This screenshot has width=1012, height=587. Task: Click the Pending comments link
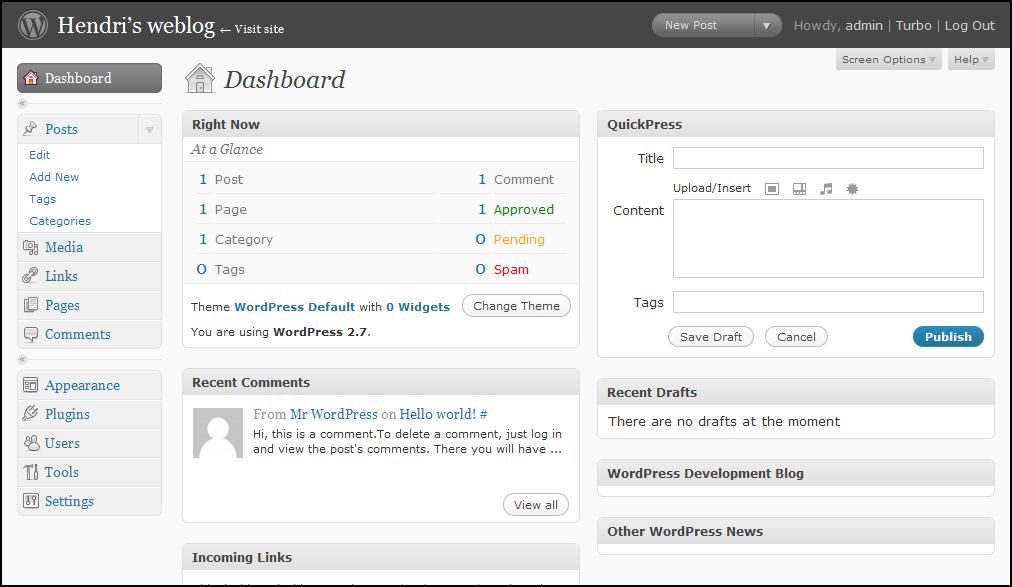tap(519, 239)
